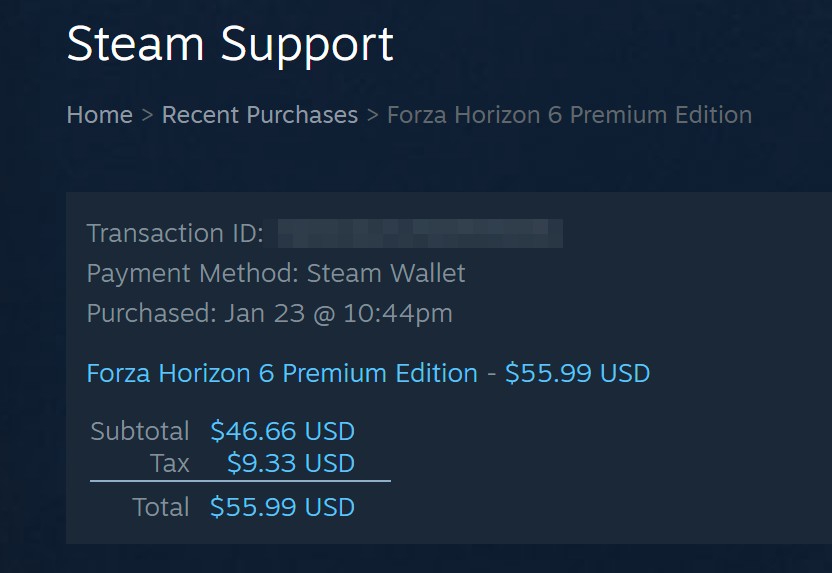Screen dimensions: 832x573
Task: Open the Forza Horizon 6 Premium Edition product link
Action: 282,373
